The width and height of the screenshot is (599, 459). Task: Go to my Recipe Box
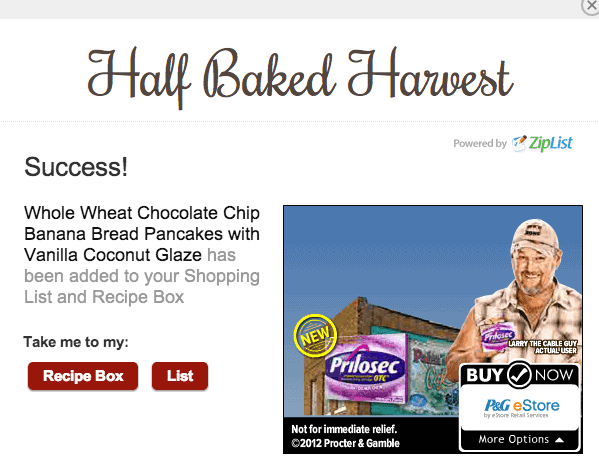click(83, 376)
